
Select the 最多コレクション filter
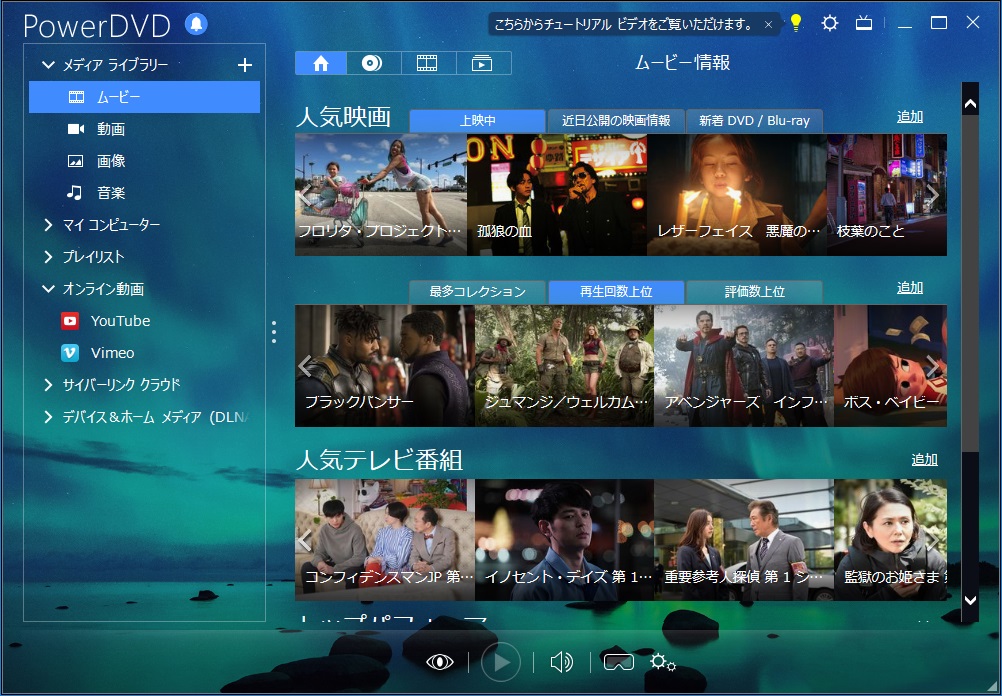click(x=476, y=291)
